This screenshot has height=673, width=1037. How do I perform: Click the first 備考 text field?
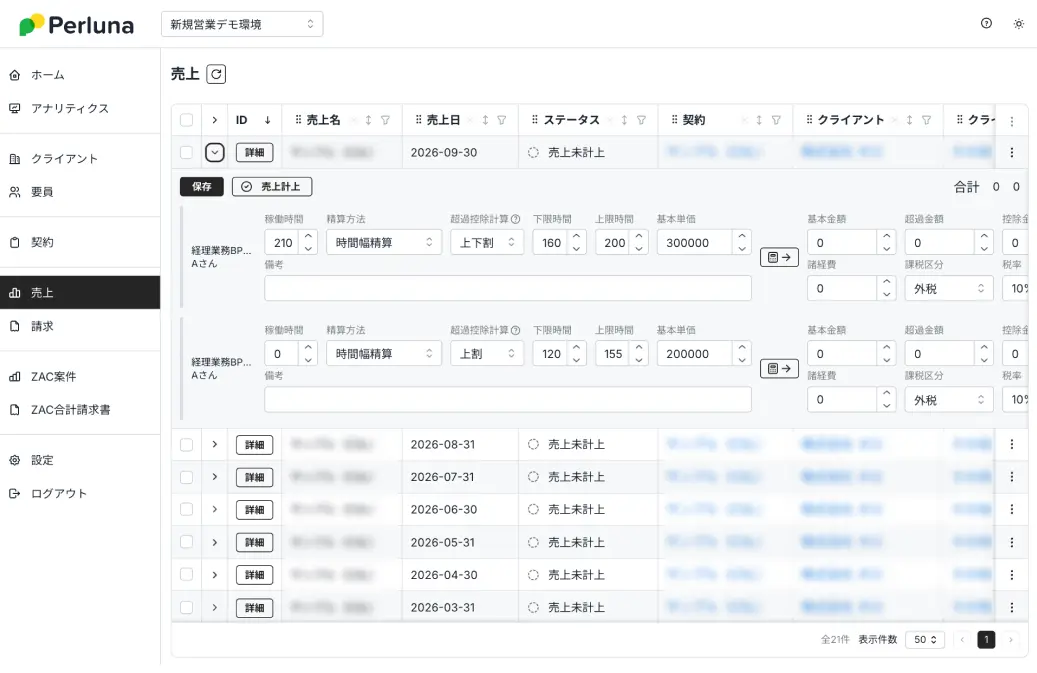(507, 288)
